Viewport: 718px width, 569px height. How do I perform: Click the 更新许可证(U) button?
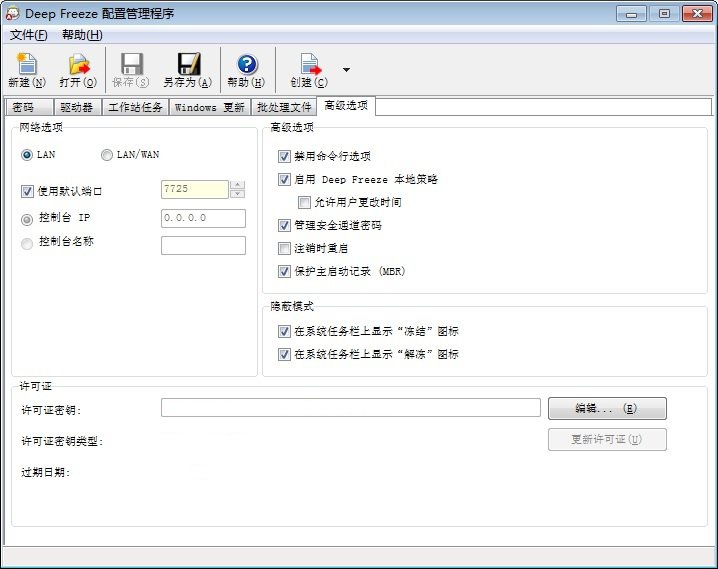tap(607, 439)
